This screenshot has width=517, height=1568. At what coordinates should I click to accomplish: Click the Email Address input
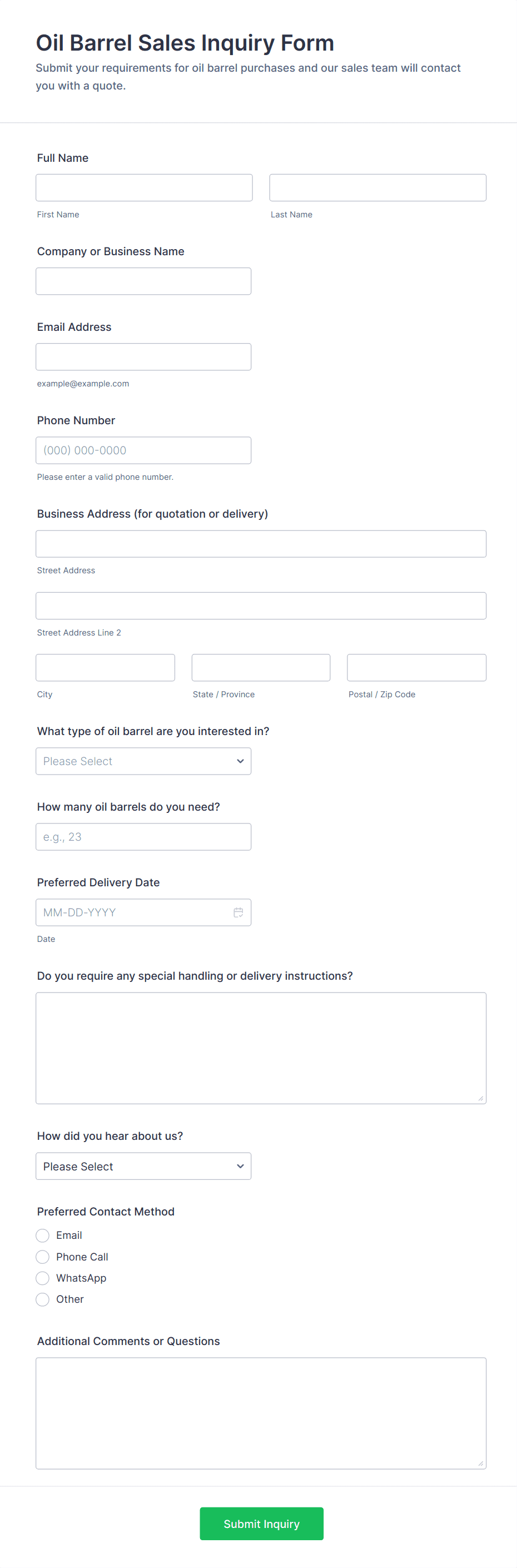tap(143, 357)
